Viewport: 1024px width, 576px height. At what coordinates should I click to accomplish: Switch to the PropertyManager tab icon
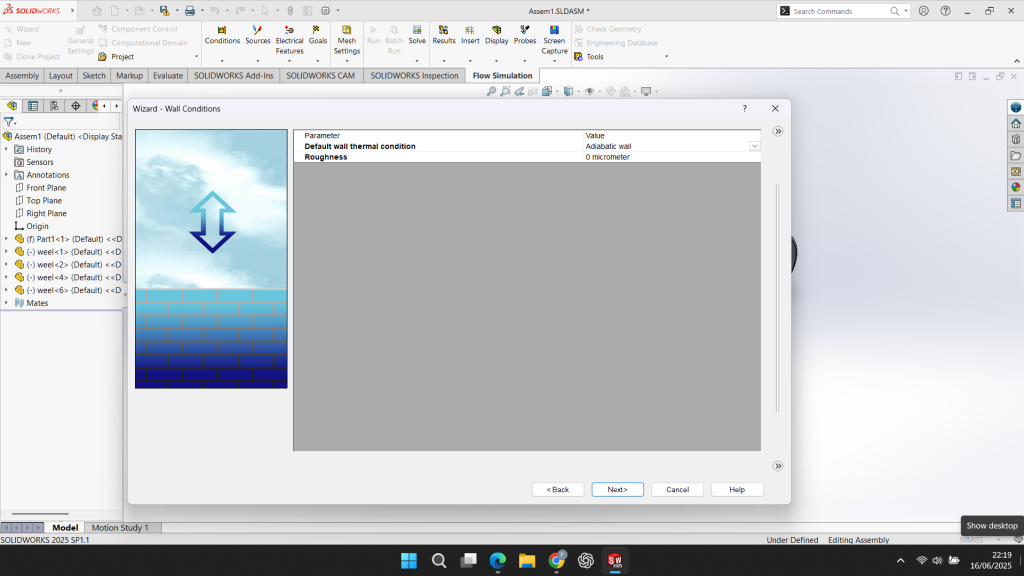click(32, 106)
